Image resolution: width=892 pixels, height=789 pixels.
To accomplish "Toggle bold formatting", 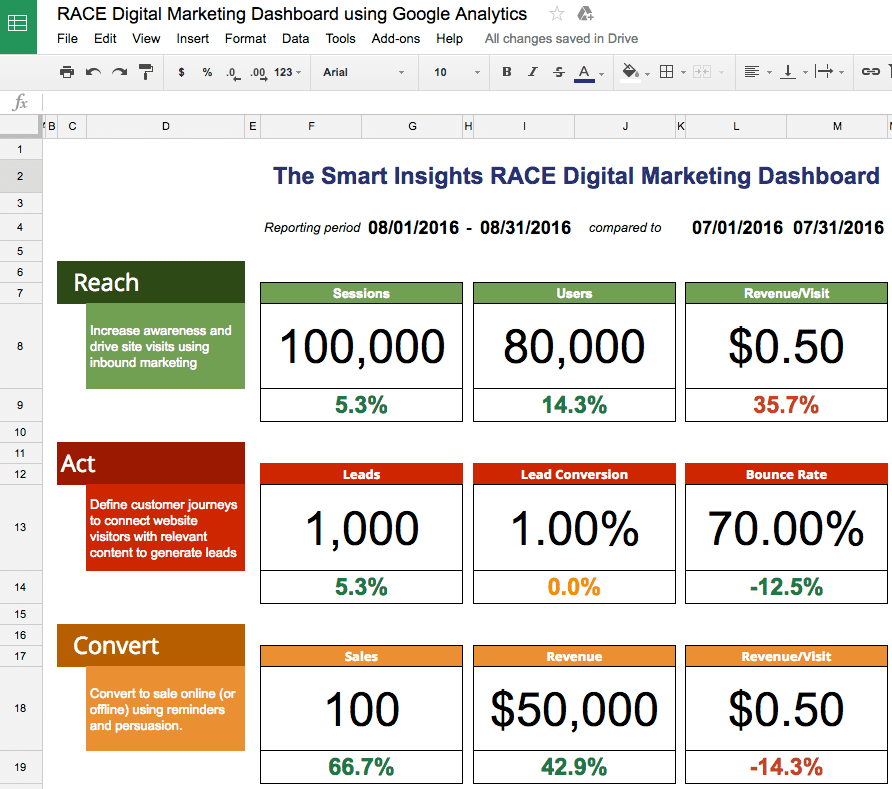I will click(x=507, y=72).
